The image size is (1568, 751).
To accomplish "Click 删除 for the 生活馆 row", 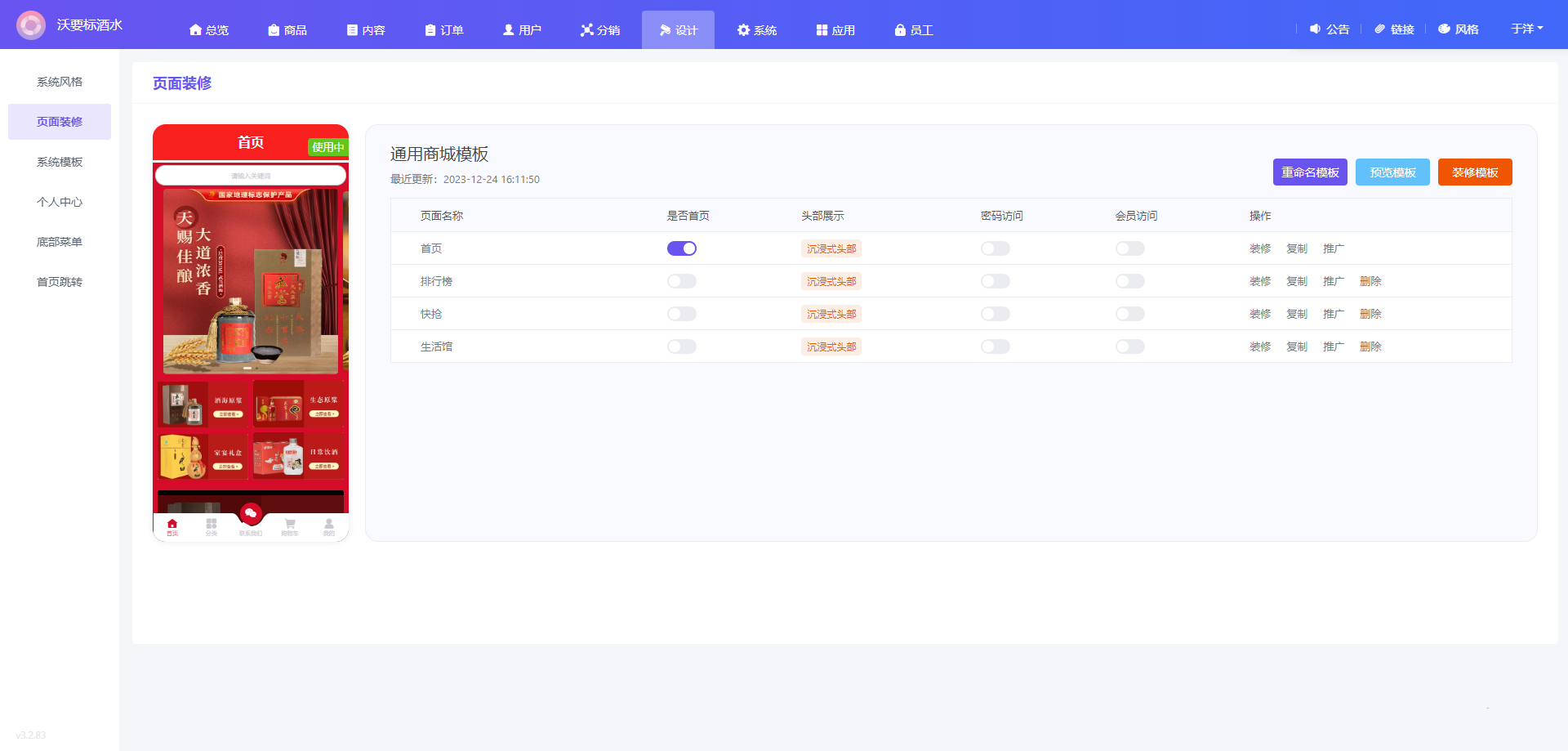I will pyautogui.click(x=1370, y=346).
